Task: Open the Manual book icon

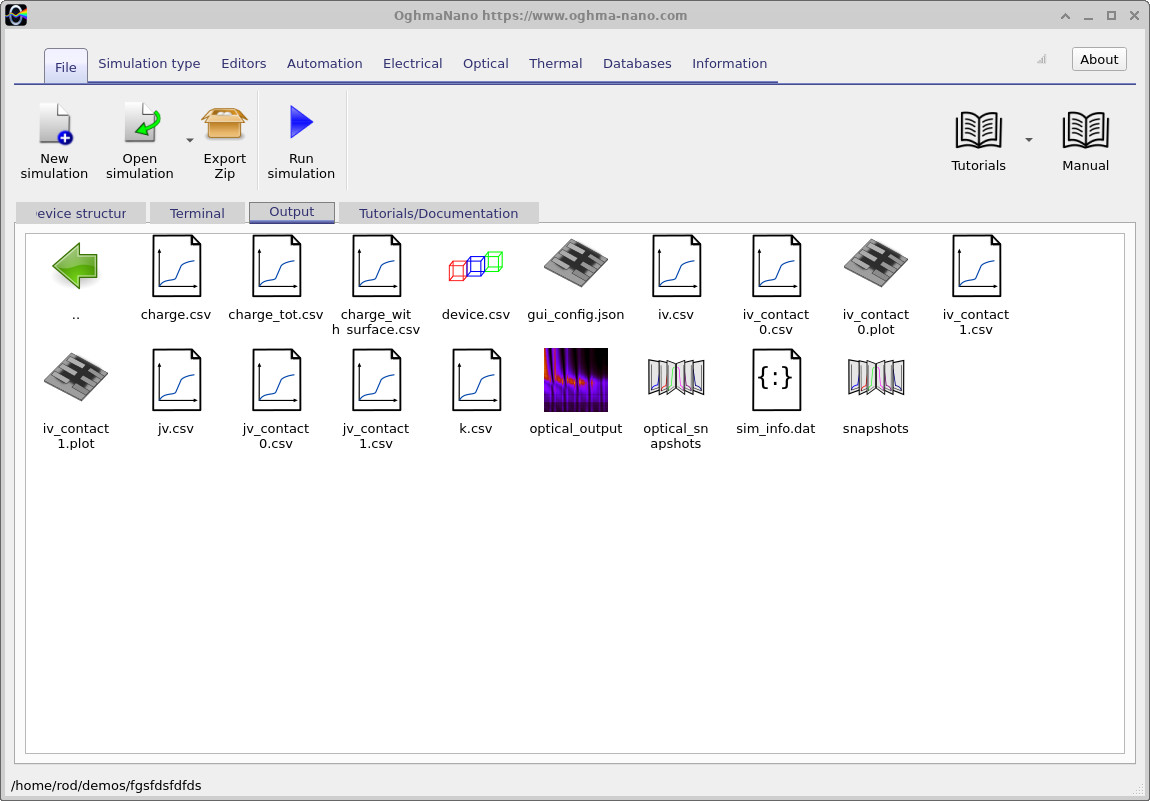Action: tap(1085, 131)
